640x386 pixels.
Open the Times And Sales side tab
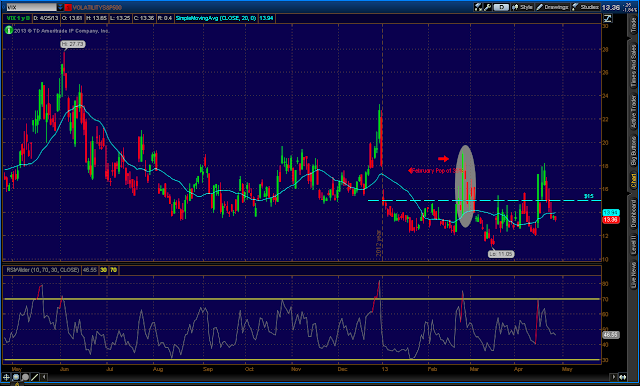(x=633, y=65)
